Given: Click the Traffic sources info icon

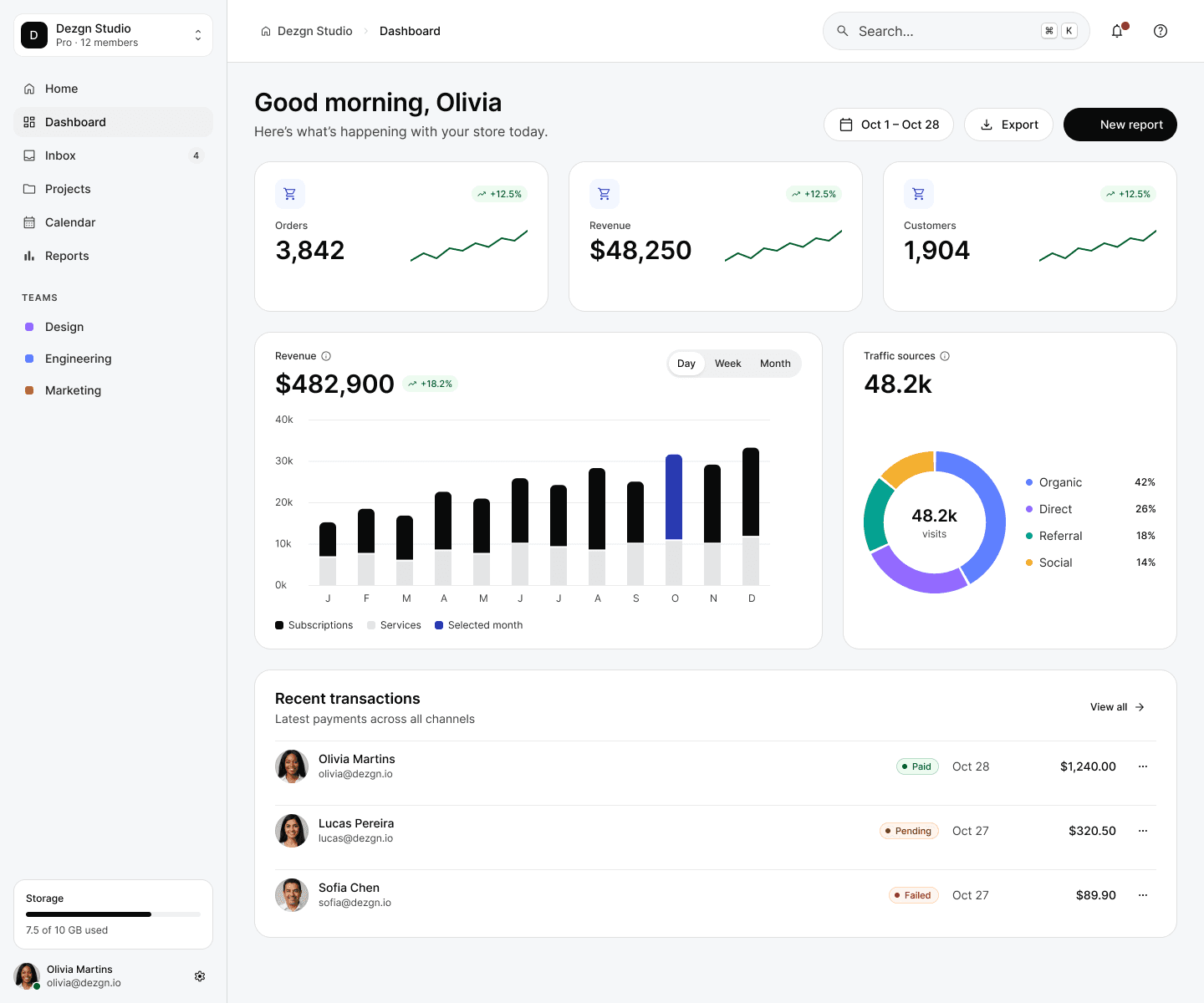Looking at the screenshot, I should click(x=945, y=356).
